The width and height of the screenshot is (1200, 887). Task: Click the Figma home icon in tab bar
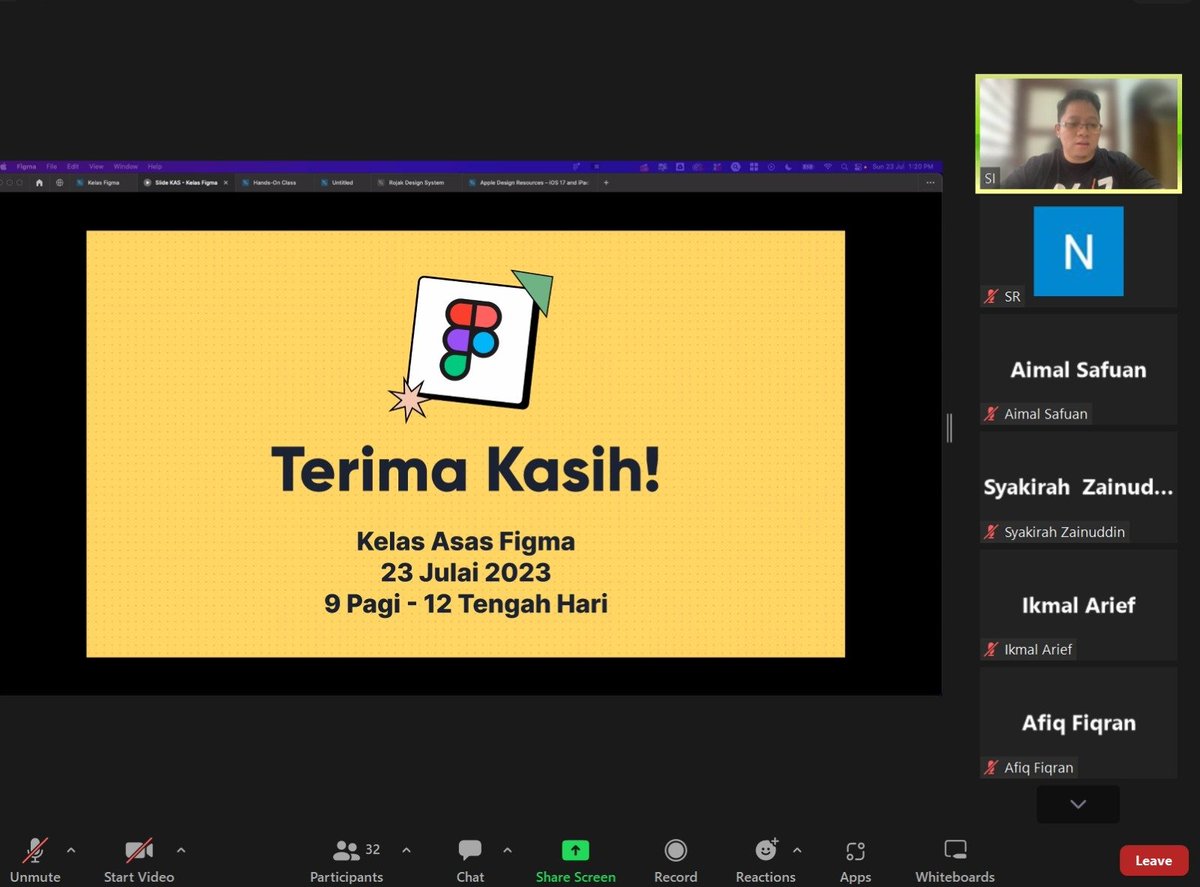point(39,183)
